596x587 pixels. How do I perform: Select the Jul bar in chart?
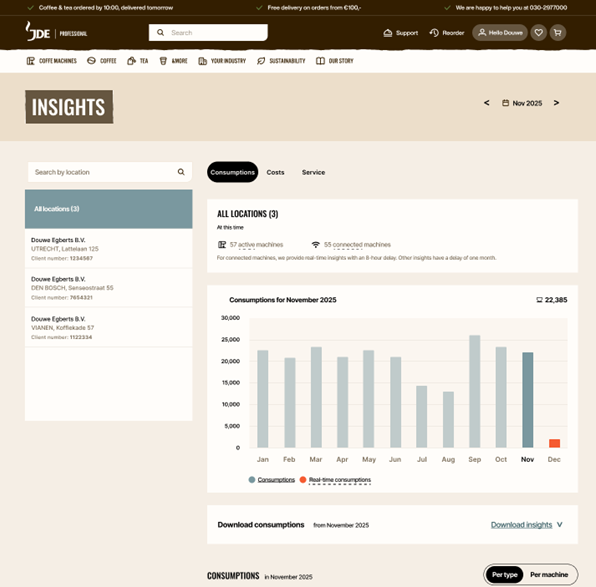point(422,417)
